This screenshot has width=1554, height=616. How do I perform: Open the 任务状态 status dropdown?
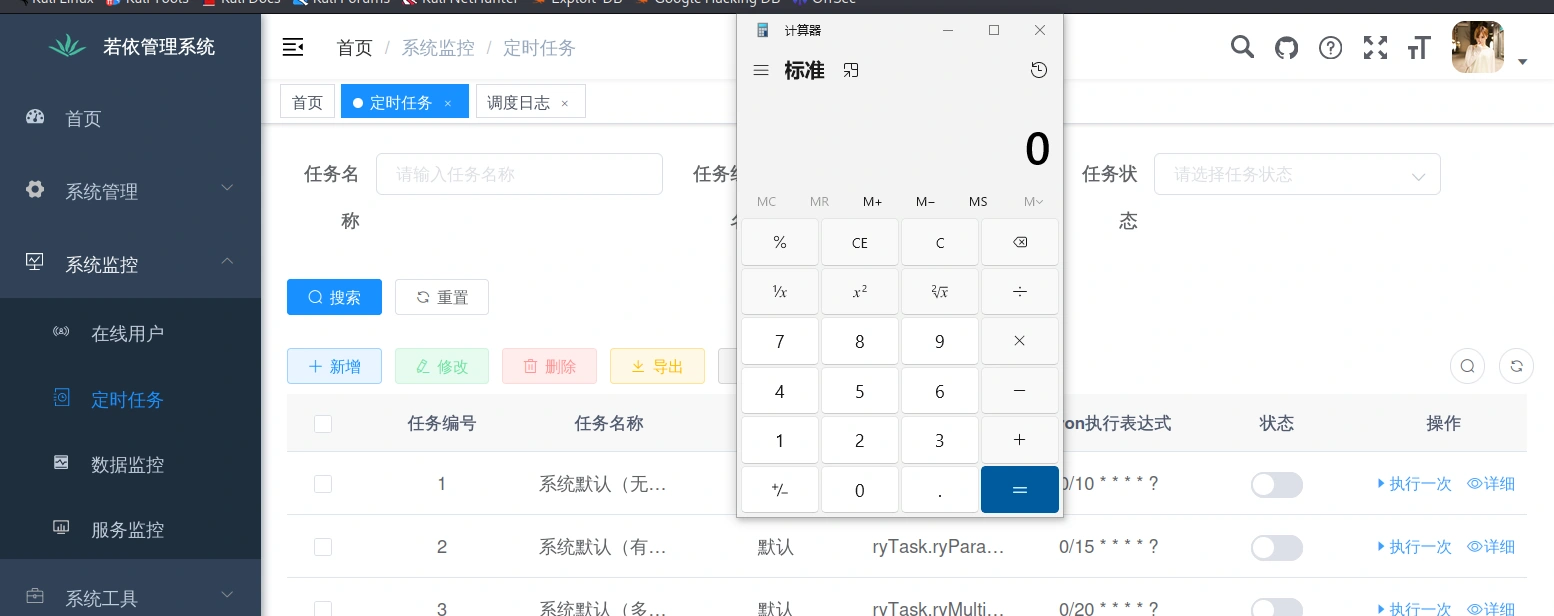(1296, 174)
